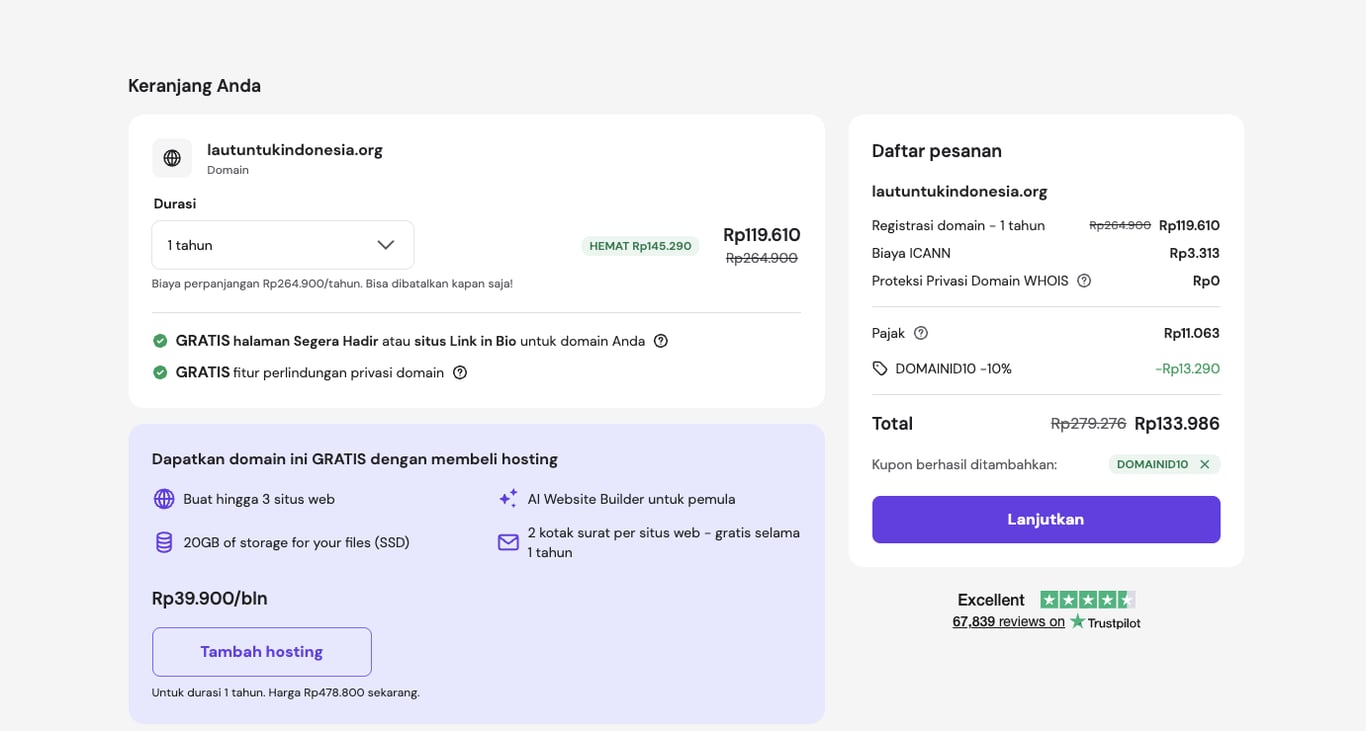This screenshot has width=1366, height=731.
Task: Click the "Keranjang Anda" heading
Action: tap(194, 86)
